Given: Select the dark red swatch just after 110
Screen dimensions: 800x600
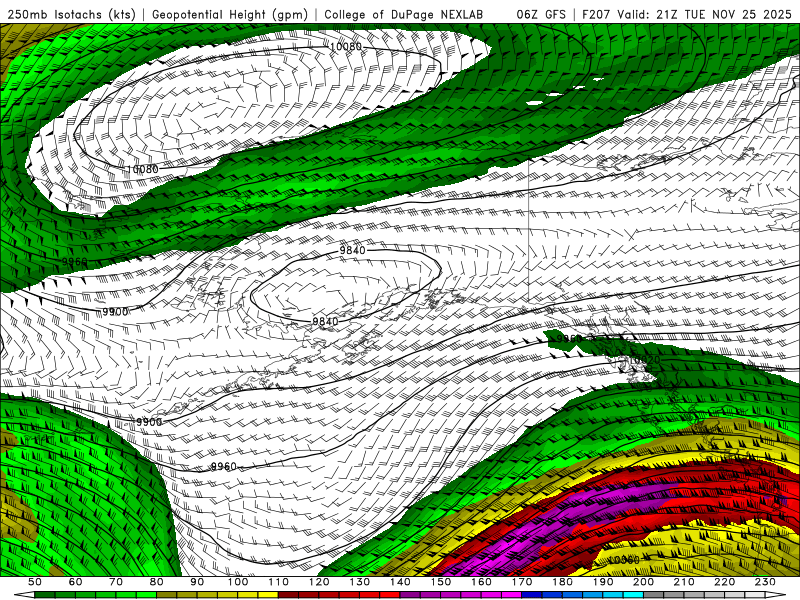Looking at the screenshot, I should 289,595.
